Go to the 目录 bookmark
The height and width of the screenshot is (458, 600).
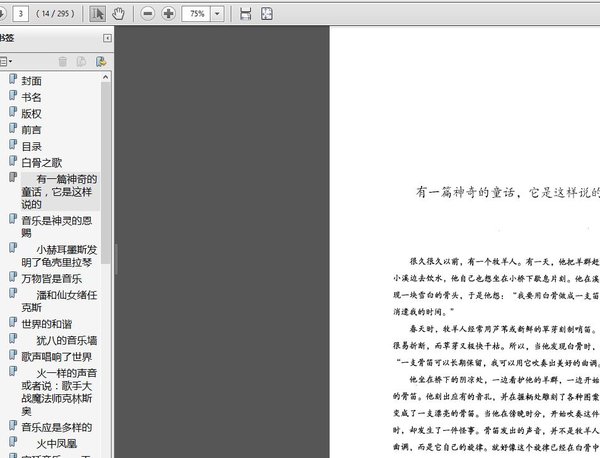[x=32, y=145]
